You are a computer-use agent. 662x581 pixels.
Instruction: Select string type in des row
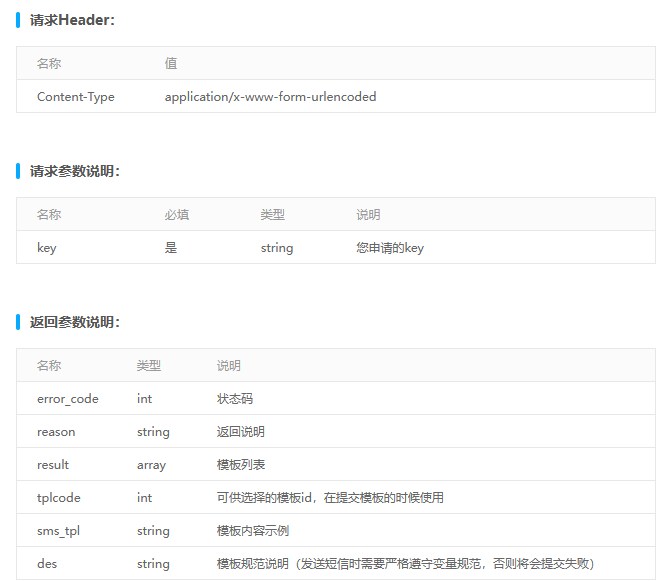(x=153, y=564)
